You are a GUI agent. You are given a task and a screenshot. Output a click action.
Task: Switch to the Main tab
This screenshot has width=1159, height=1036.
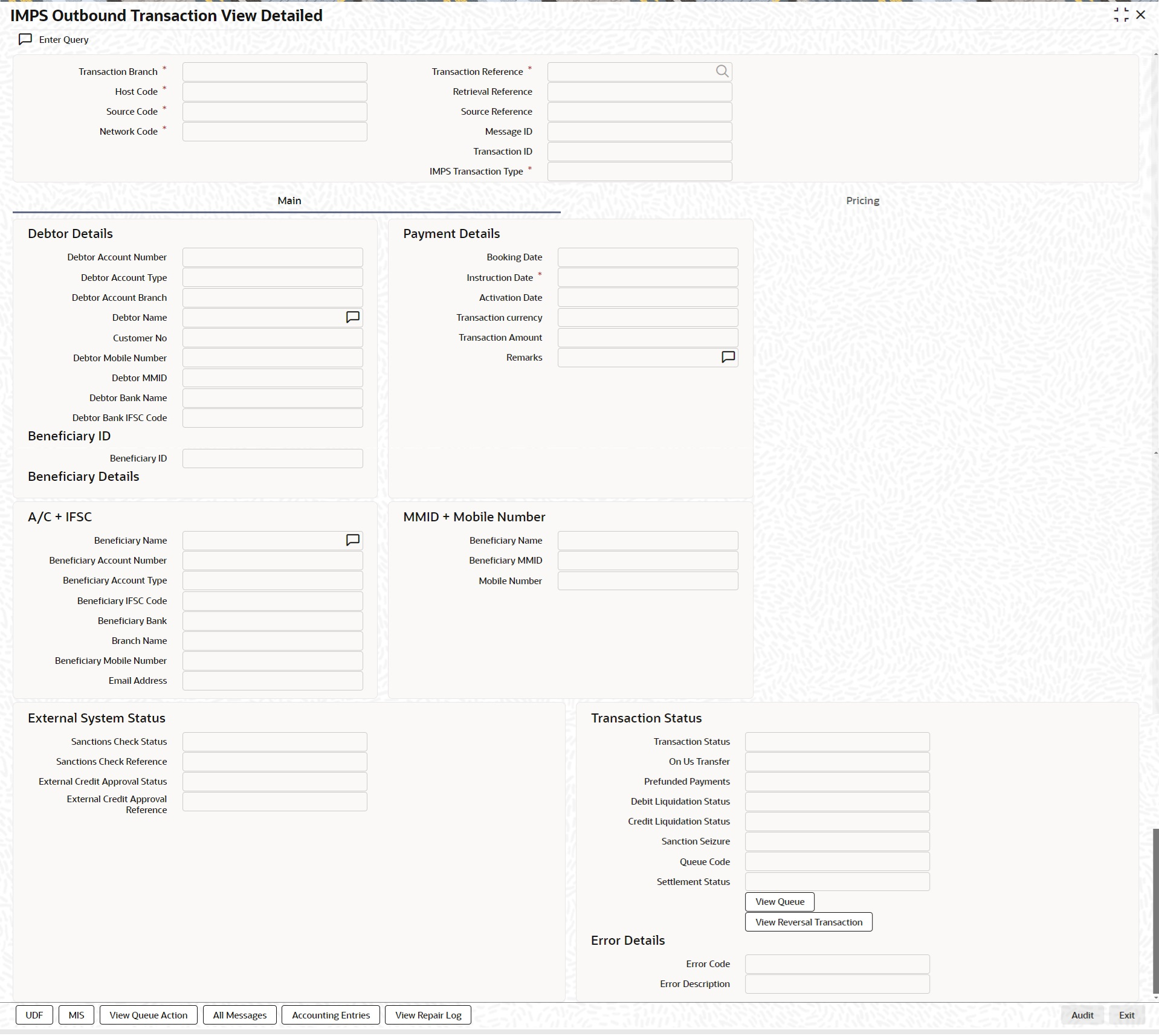(289, 201)
